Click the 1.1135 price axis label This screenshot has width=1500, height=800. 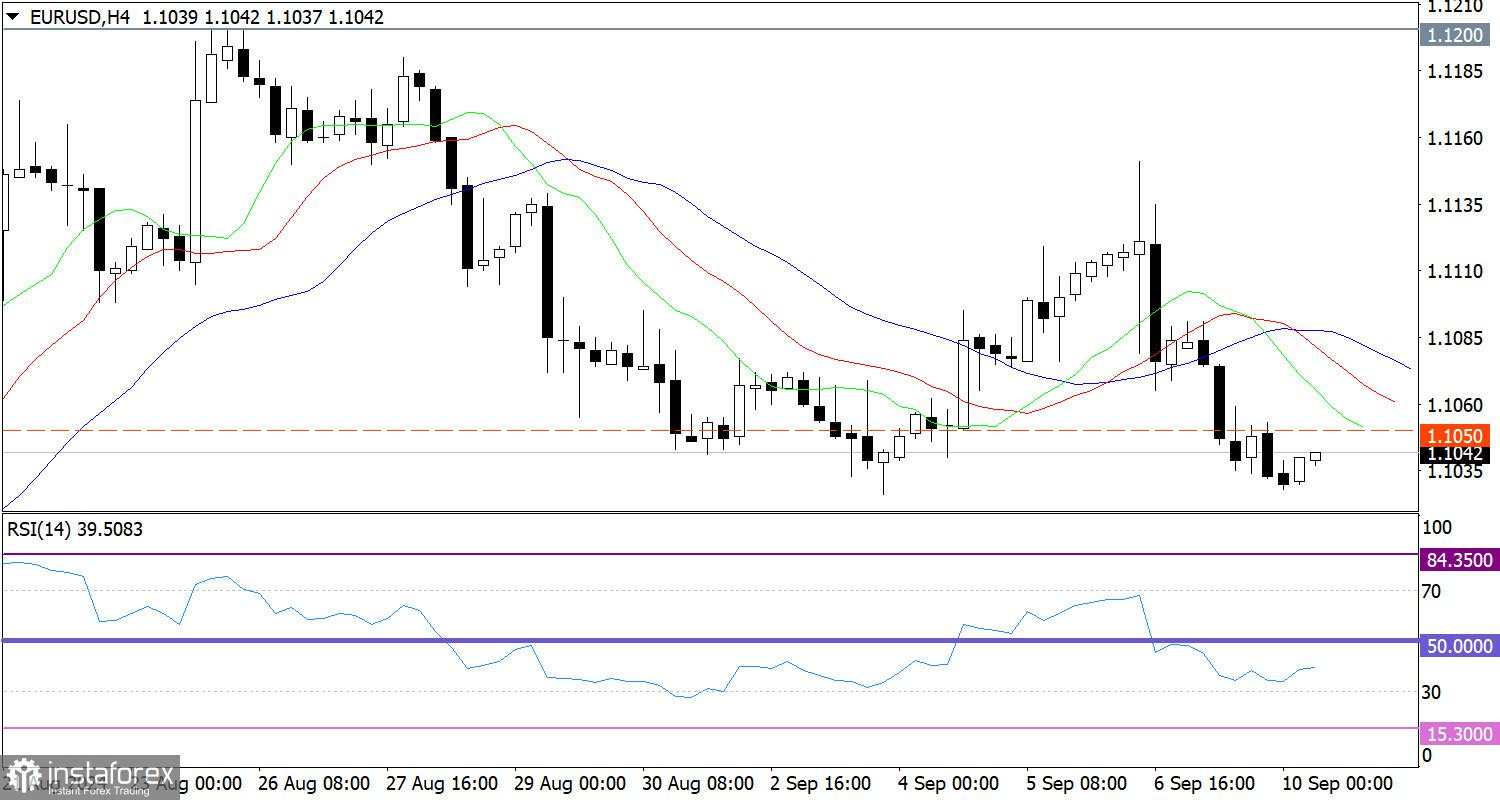coord(1455,205)
